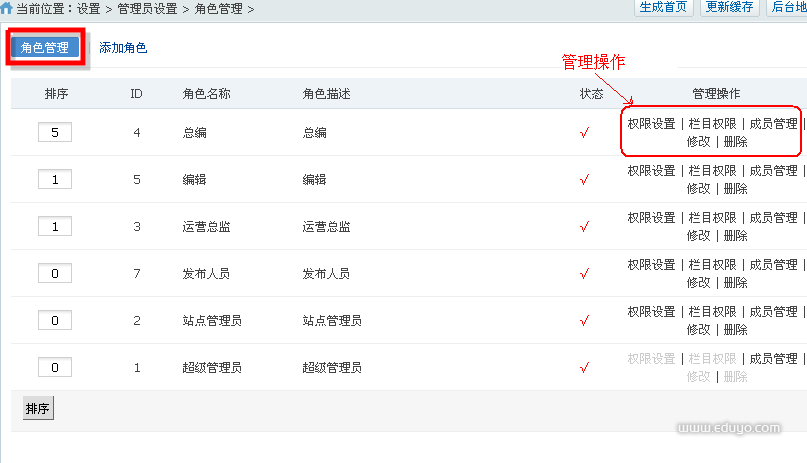Click the sort order field for 总编
This screenshot has height=463, width=807.
click(x=55, y=132)
